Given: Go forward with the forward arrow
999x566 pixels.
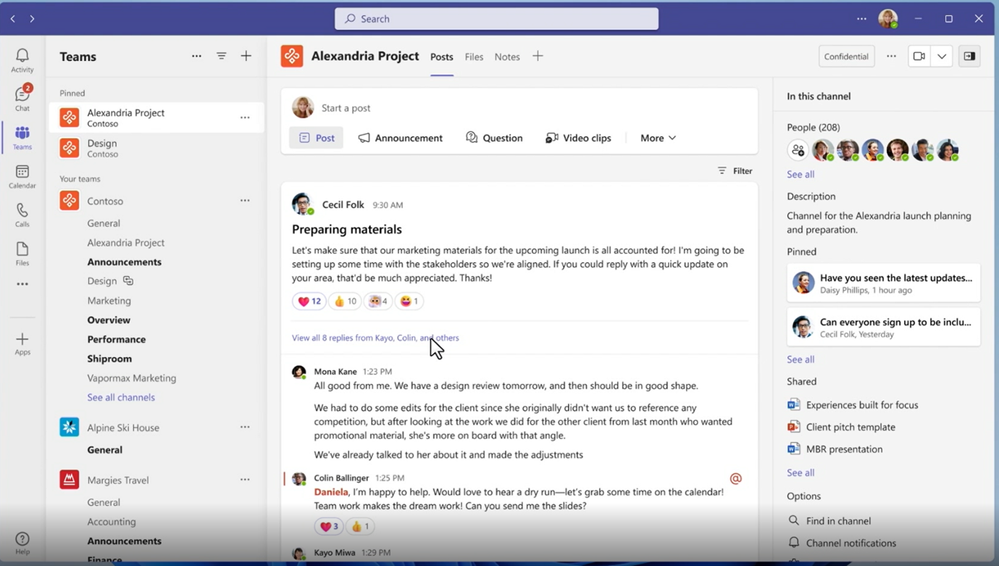Looking at the screenshot, I should pyautogui.click(x=32, y=18).
